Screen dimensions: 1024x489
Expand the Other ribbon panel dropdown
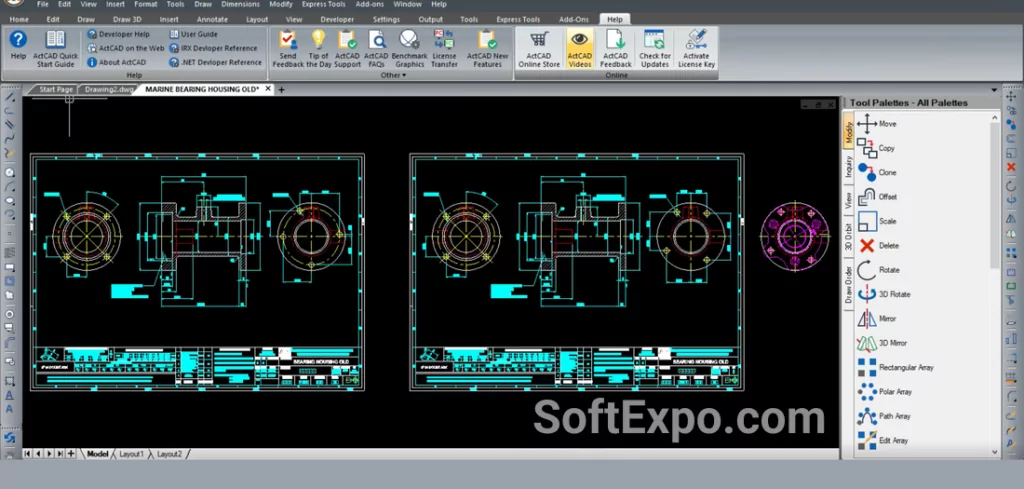pos(393,75)
